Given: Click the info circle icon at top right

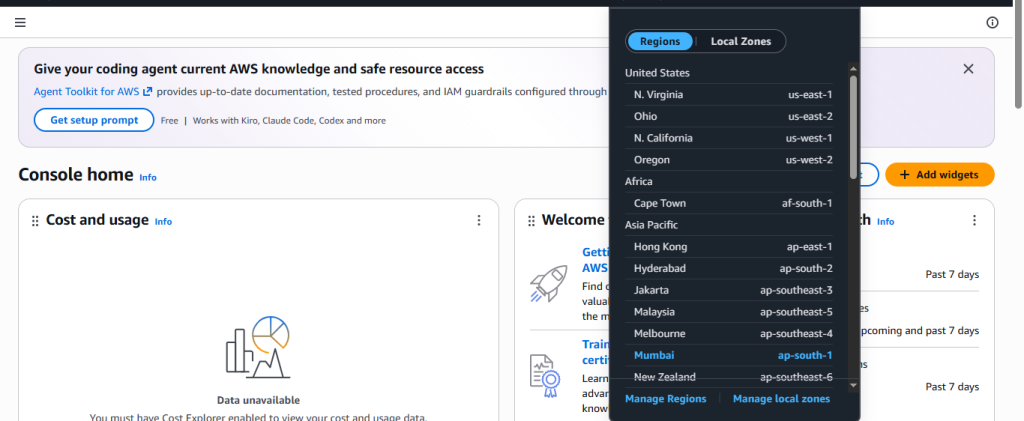Looking at the screenshot, I should coord(992,23).
